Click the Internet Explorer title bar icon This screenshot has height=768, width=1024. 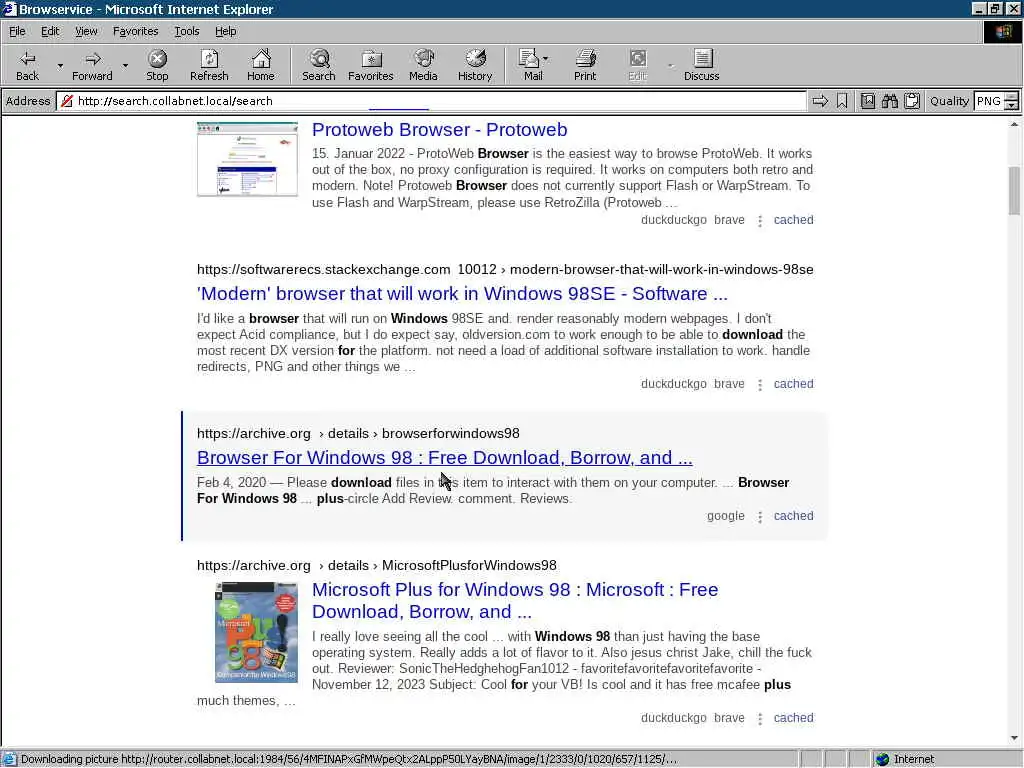tap(8, 8)
